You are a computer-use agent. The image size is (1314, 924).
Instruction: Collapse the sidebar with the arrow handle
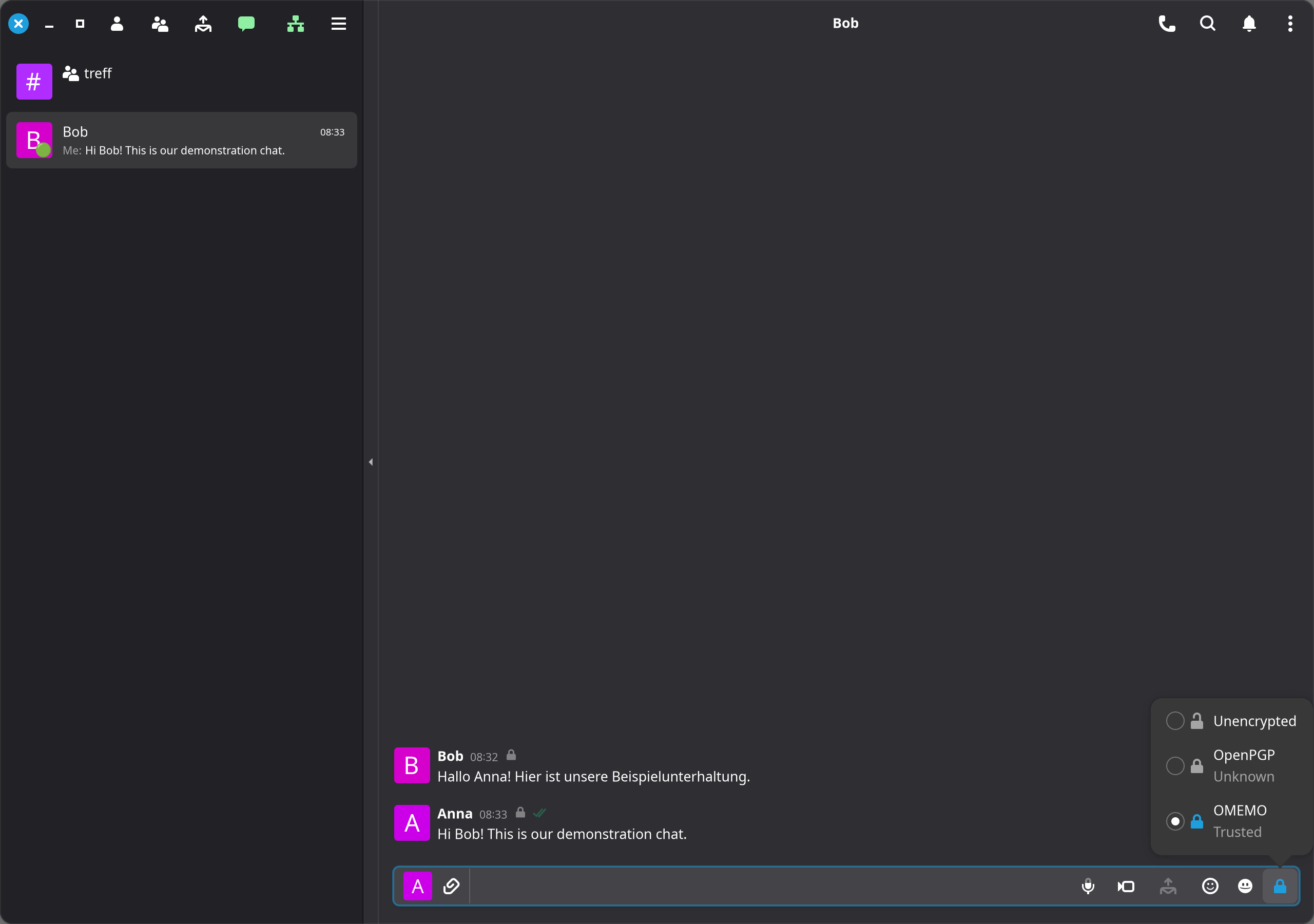point(371,462)
